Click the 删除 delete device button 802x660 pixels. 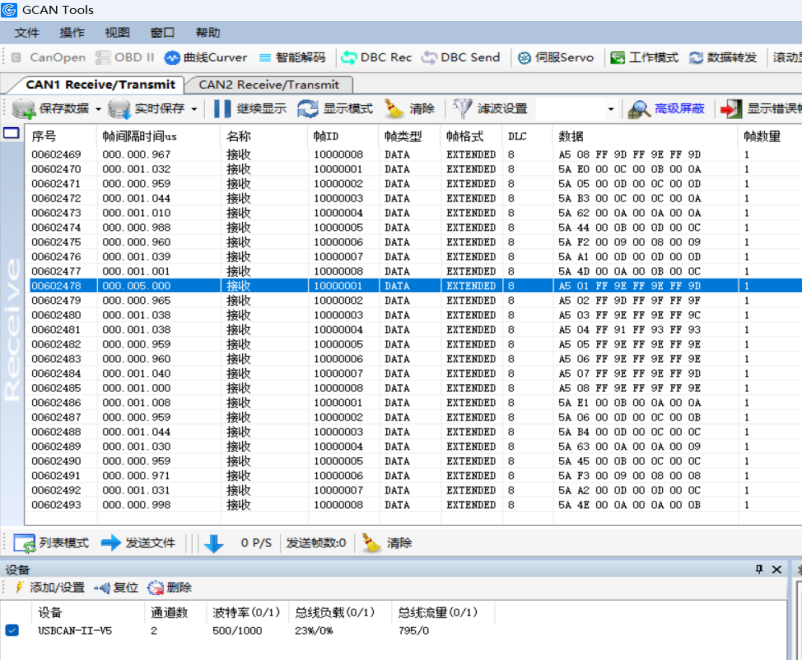pos(169,588)
